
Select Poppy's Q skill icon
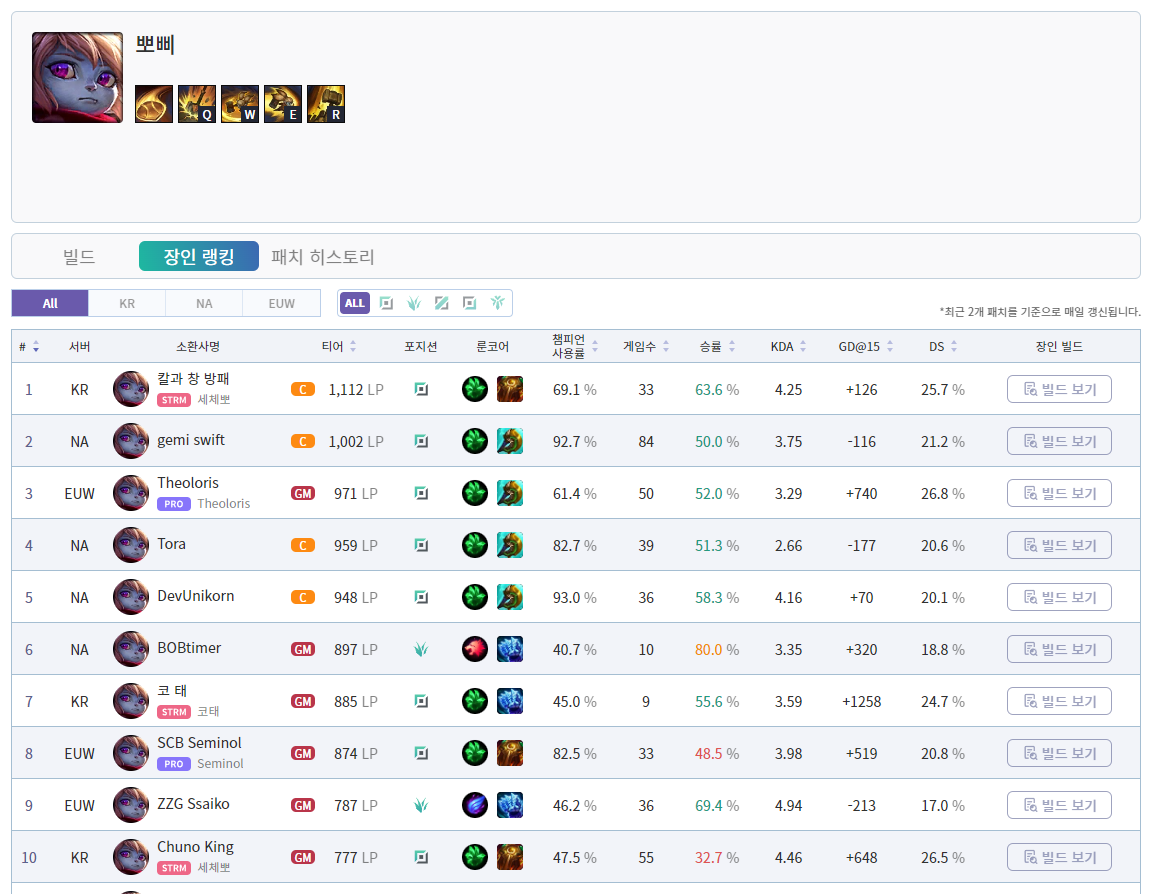click(197, 104)
